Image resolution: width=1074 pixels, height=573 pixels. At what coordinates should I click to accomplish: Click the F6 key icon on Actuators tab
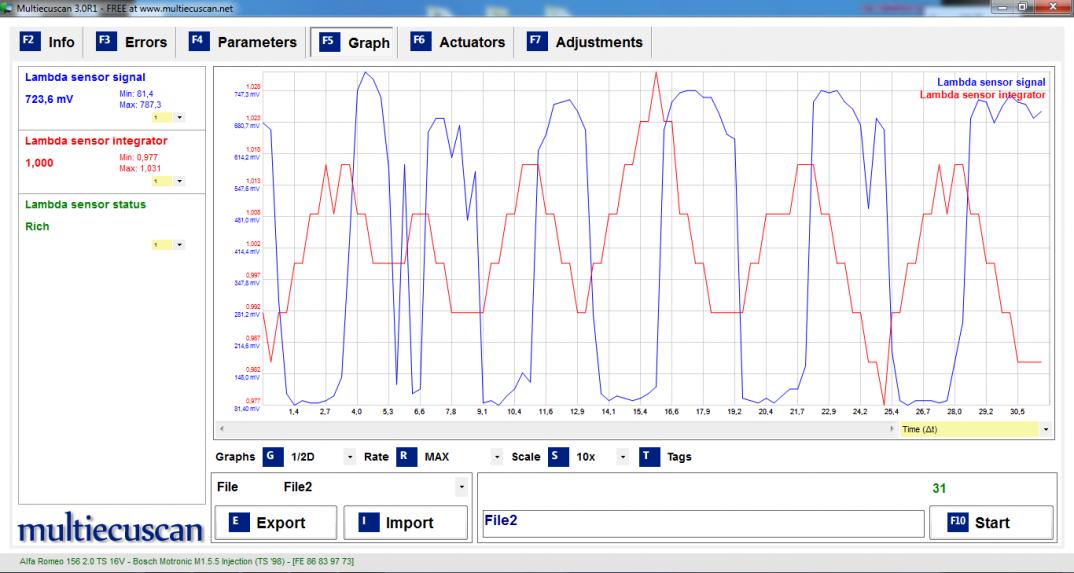pos(420,42)
